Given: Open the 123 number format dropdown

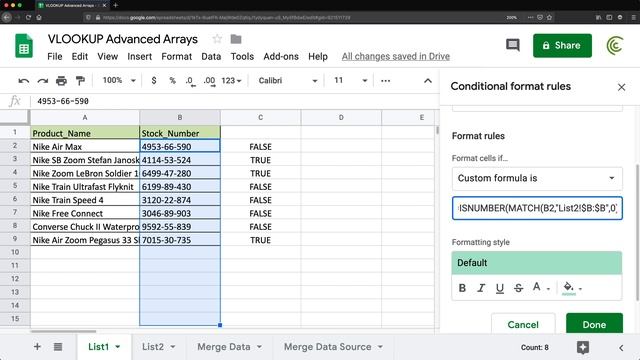Looking at the screenshot, I should pos(231,81).
